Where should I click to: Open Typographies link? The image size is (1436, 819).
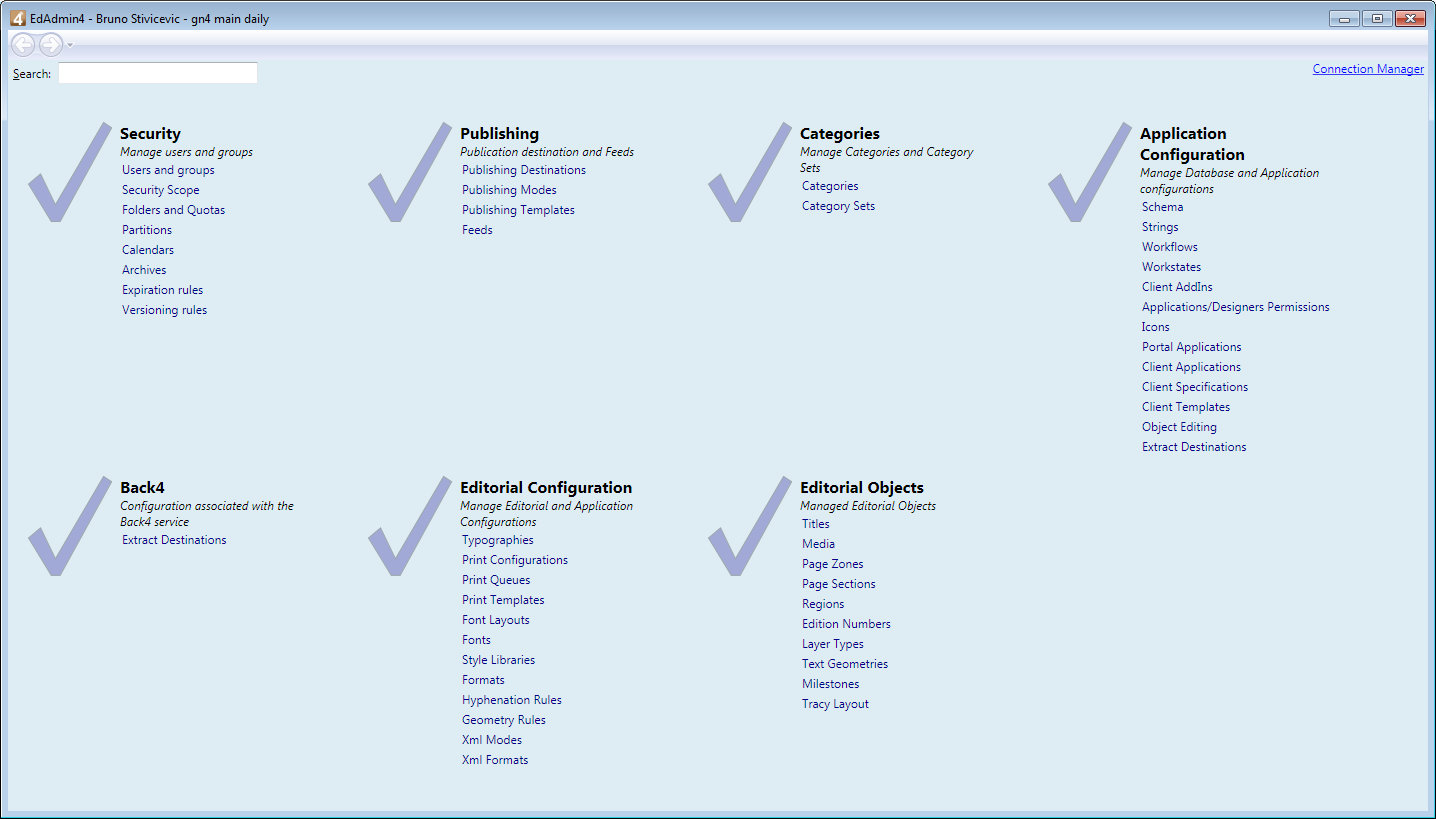(x=498, y=540)
